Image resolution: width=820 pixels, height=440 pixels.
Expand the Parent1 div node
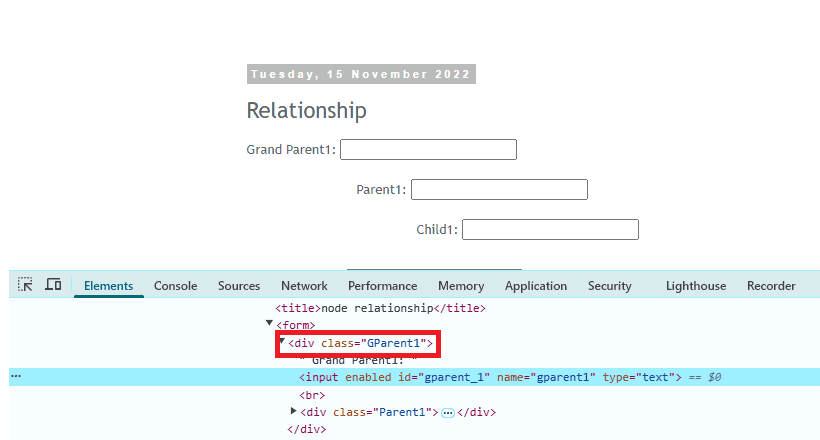coord(293,411)
